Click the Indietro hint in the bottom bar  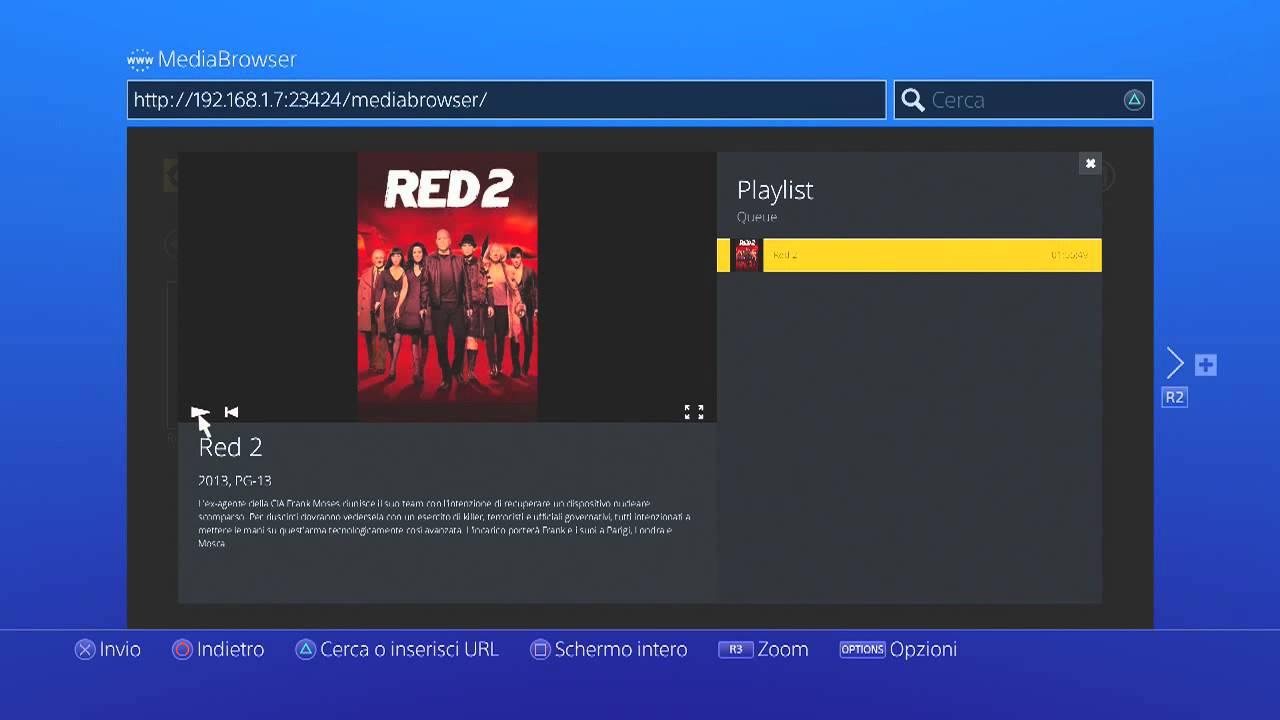(218, 649)
